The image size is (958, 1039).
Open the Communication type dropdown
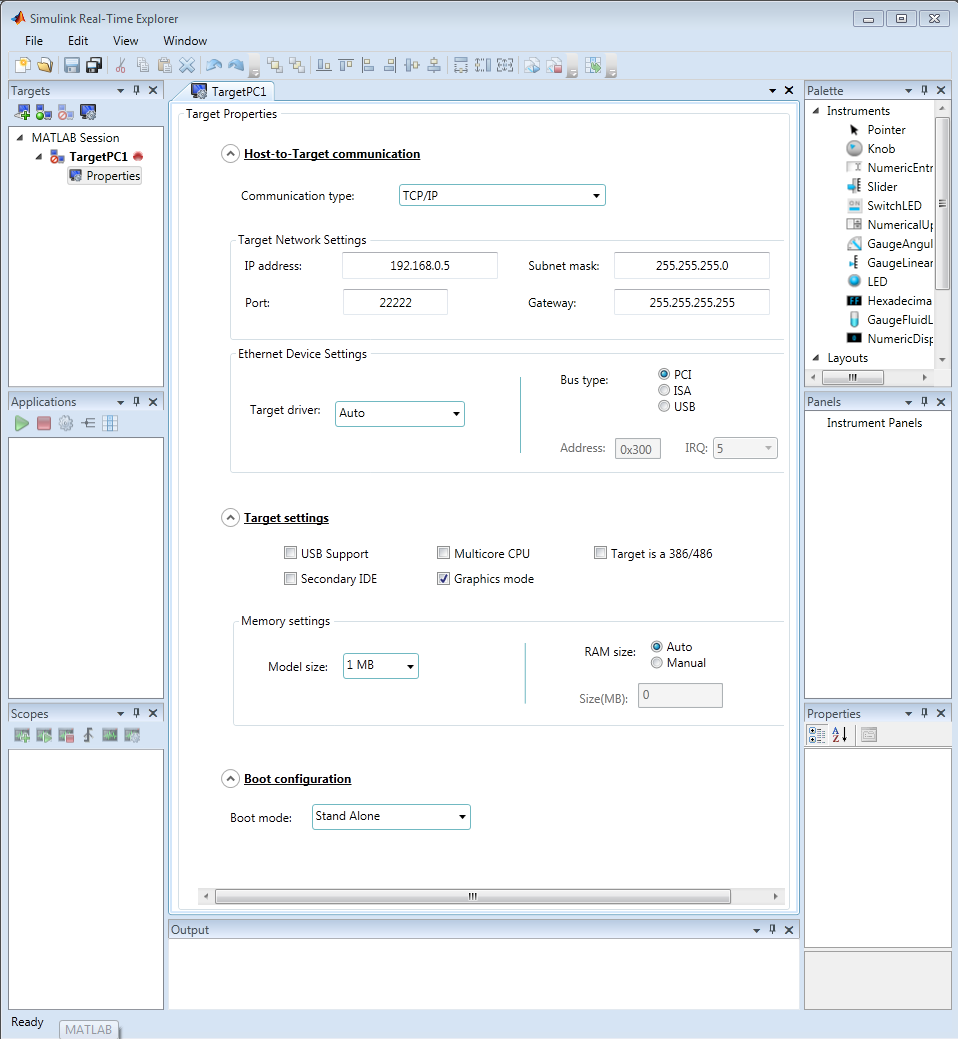[x=502, y=196]
